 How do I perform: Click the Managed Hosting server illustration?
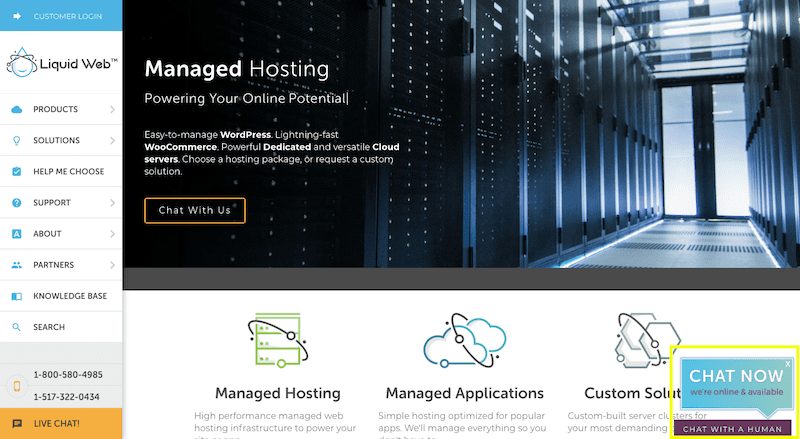278,340
